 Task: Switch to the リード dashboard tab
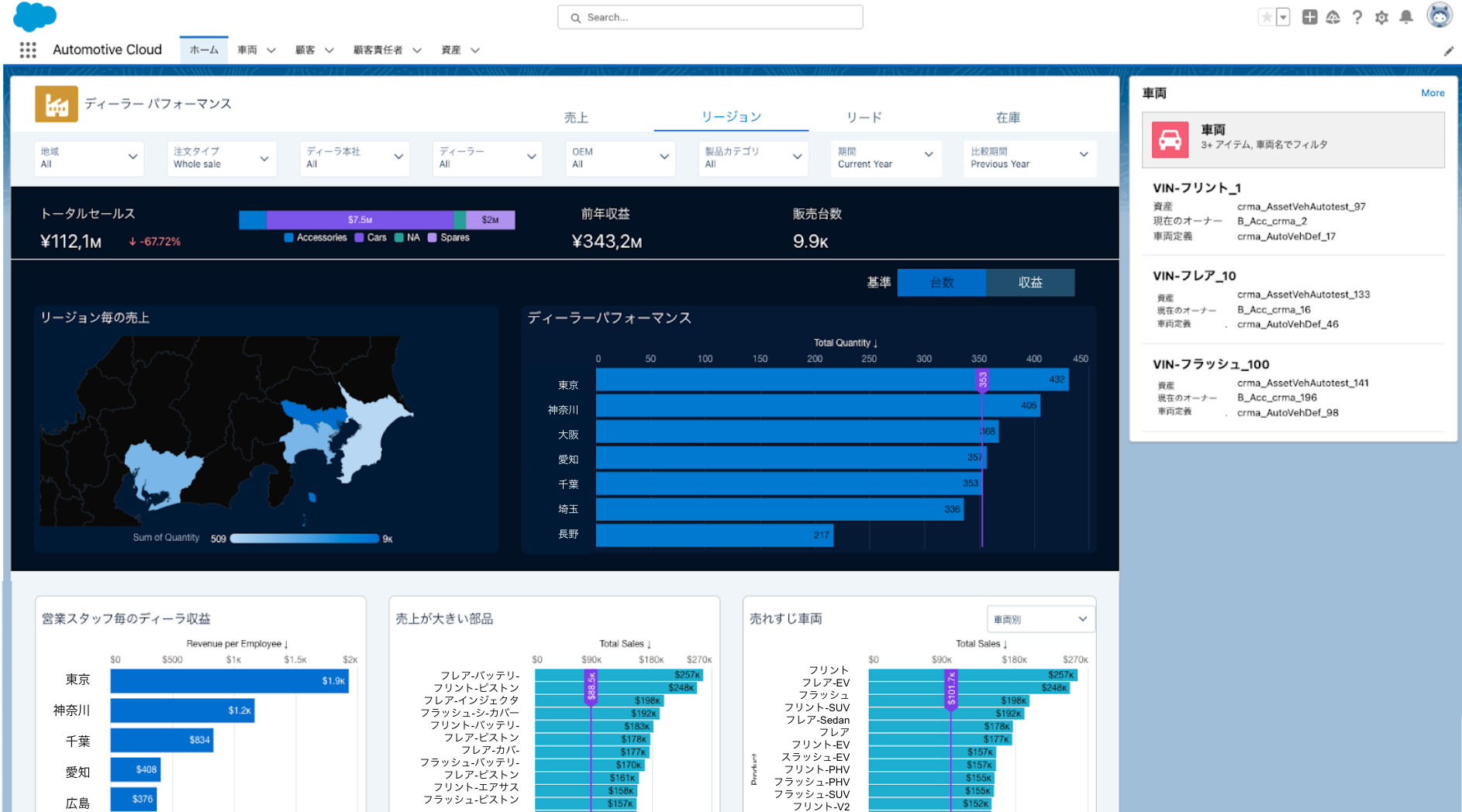(x=864, y=118)
